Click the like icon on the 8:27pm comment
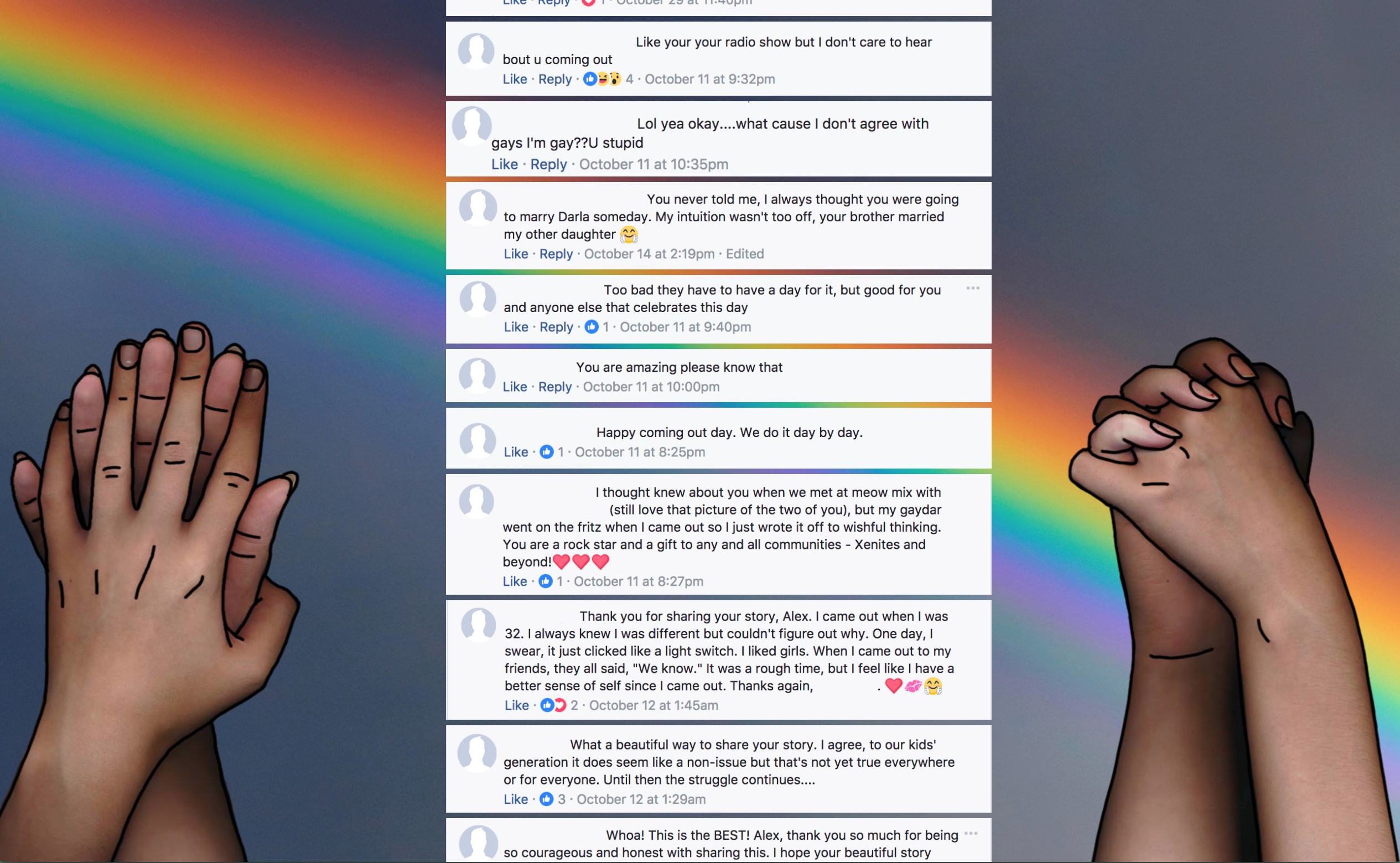Viewport: 1400px width, 863px height. (x=545, y=581)
